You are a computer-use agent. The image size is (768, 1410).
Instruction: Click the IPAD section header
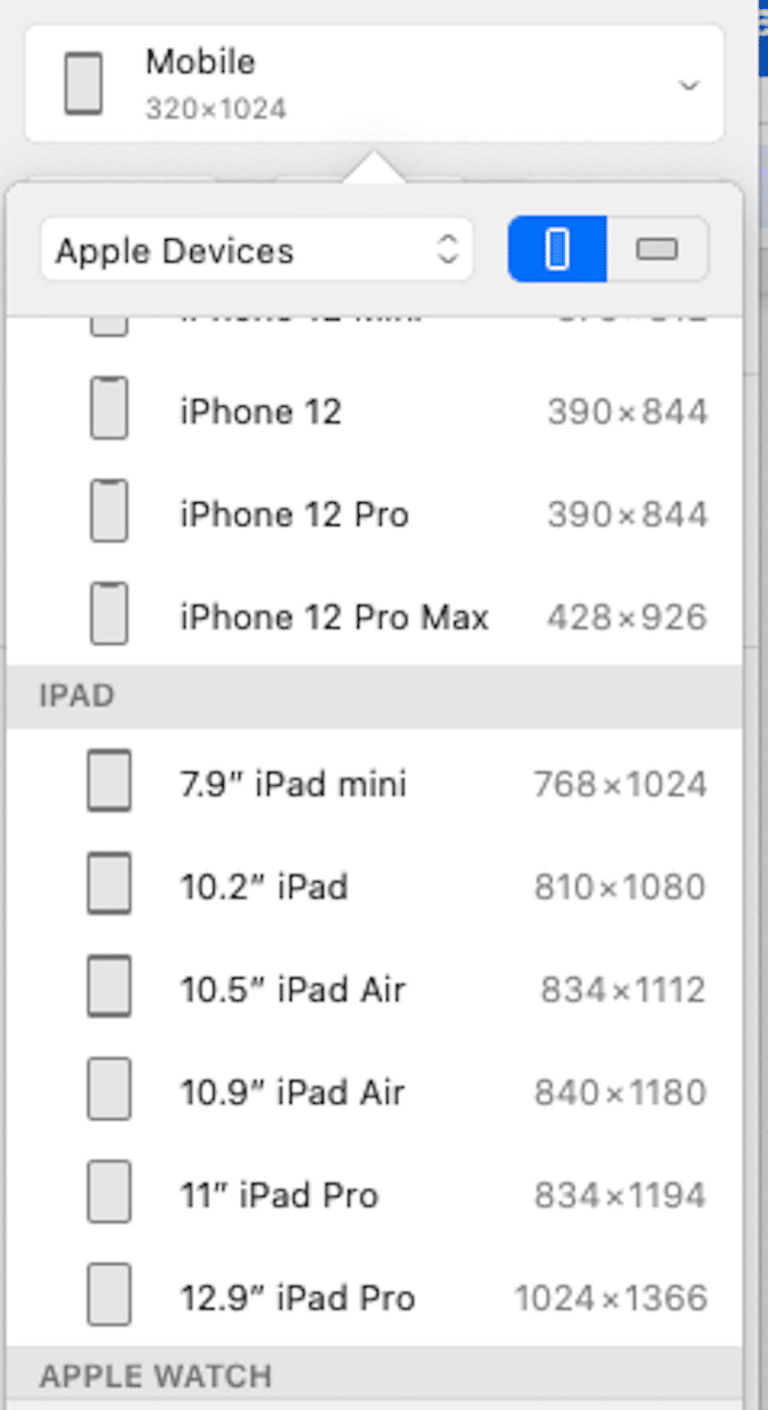coord(77,696)
